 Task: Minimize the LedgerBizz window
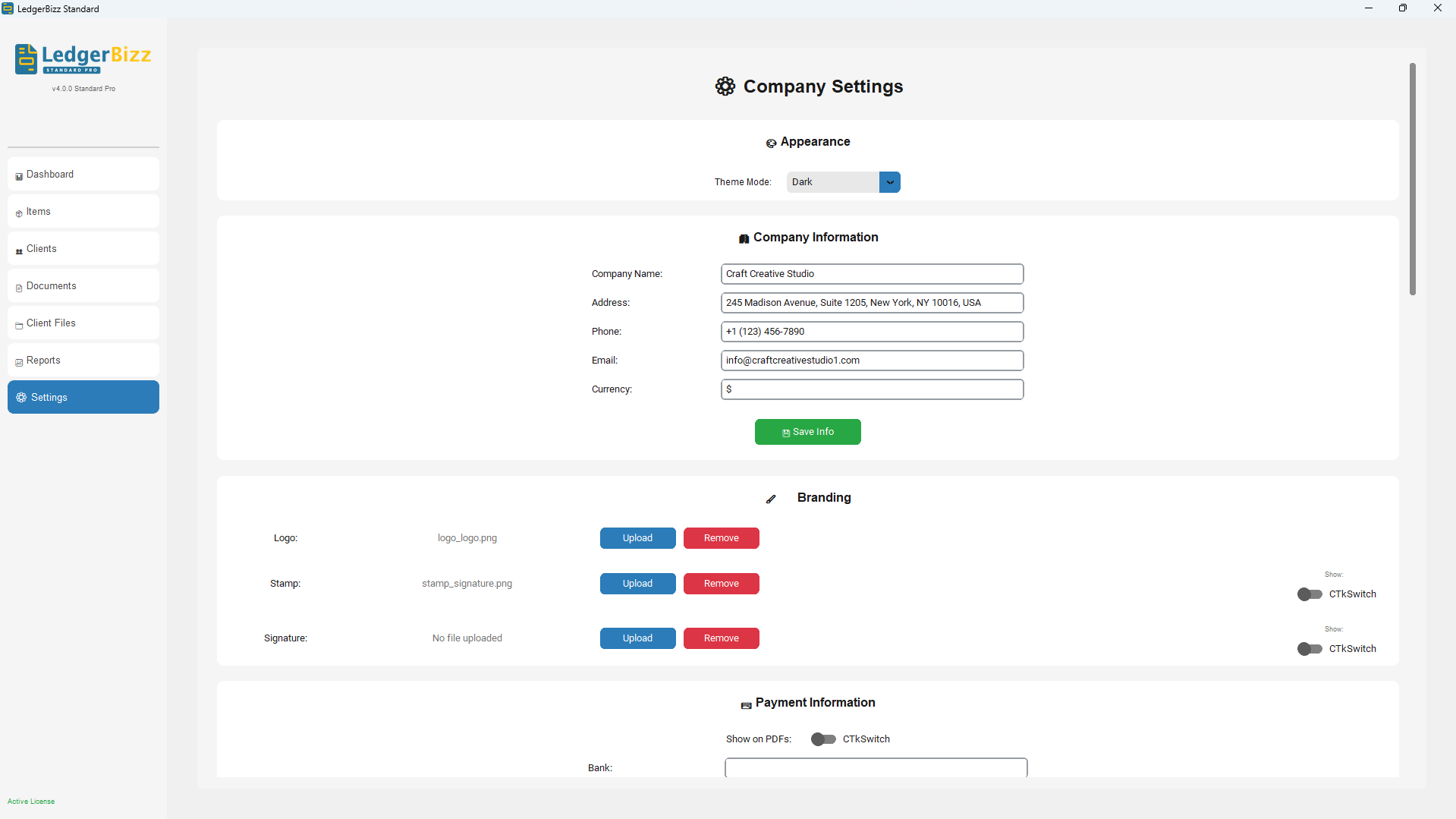[x=1368, y=8]
